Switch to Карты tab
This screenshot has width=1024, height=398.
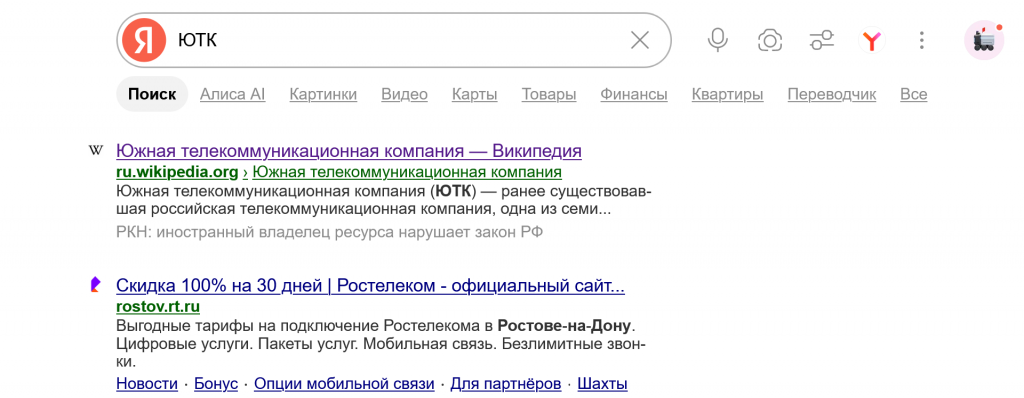475,95
